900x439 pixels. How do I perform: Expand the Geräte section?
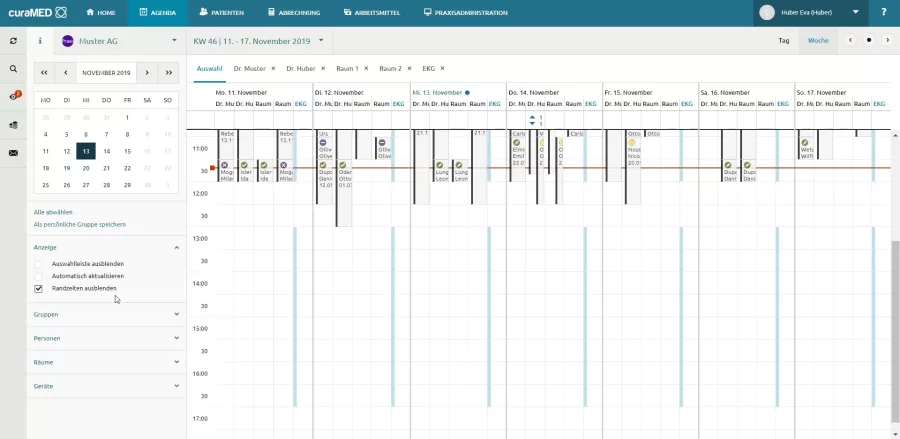tap(107, 386)
